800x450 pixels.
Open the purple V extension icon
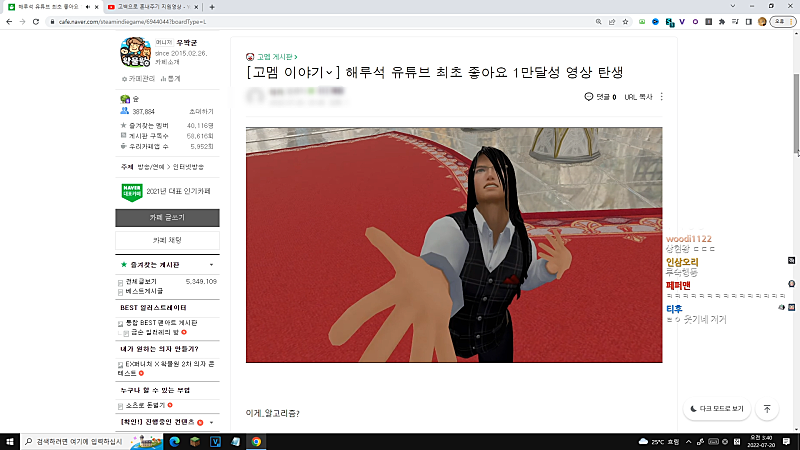(x=682, y=22)
